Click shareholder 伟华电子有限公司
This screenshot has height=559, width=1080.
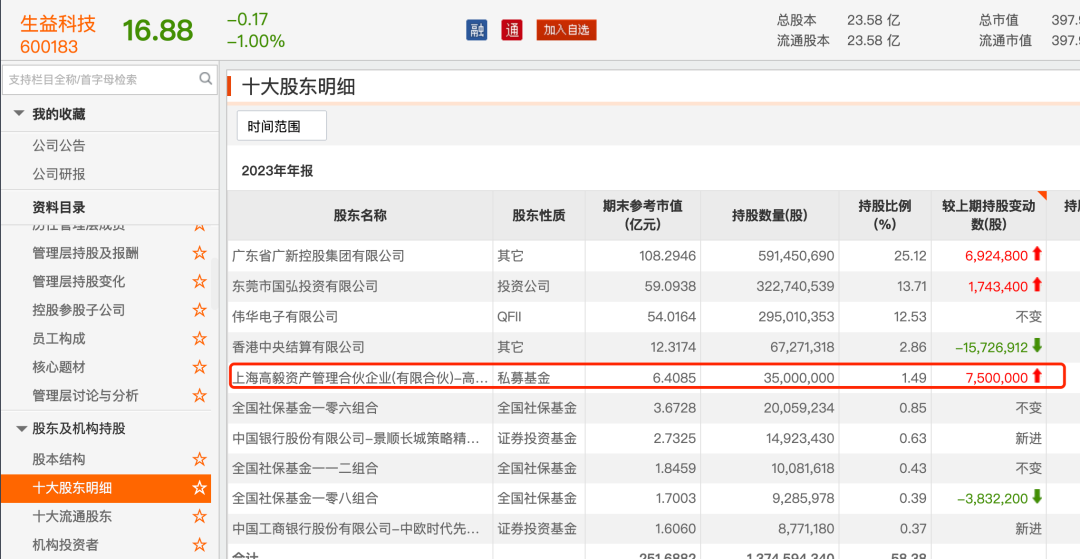click(286, 317)
